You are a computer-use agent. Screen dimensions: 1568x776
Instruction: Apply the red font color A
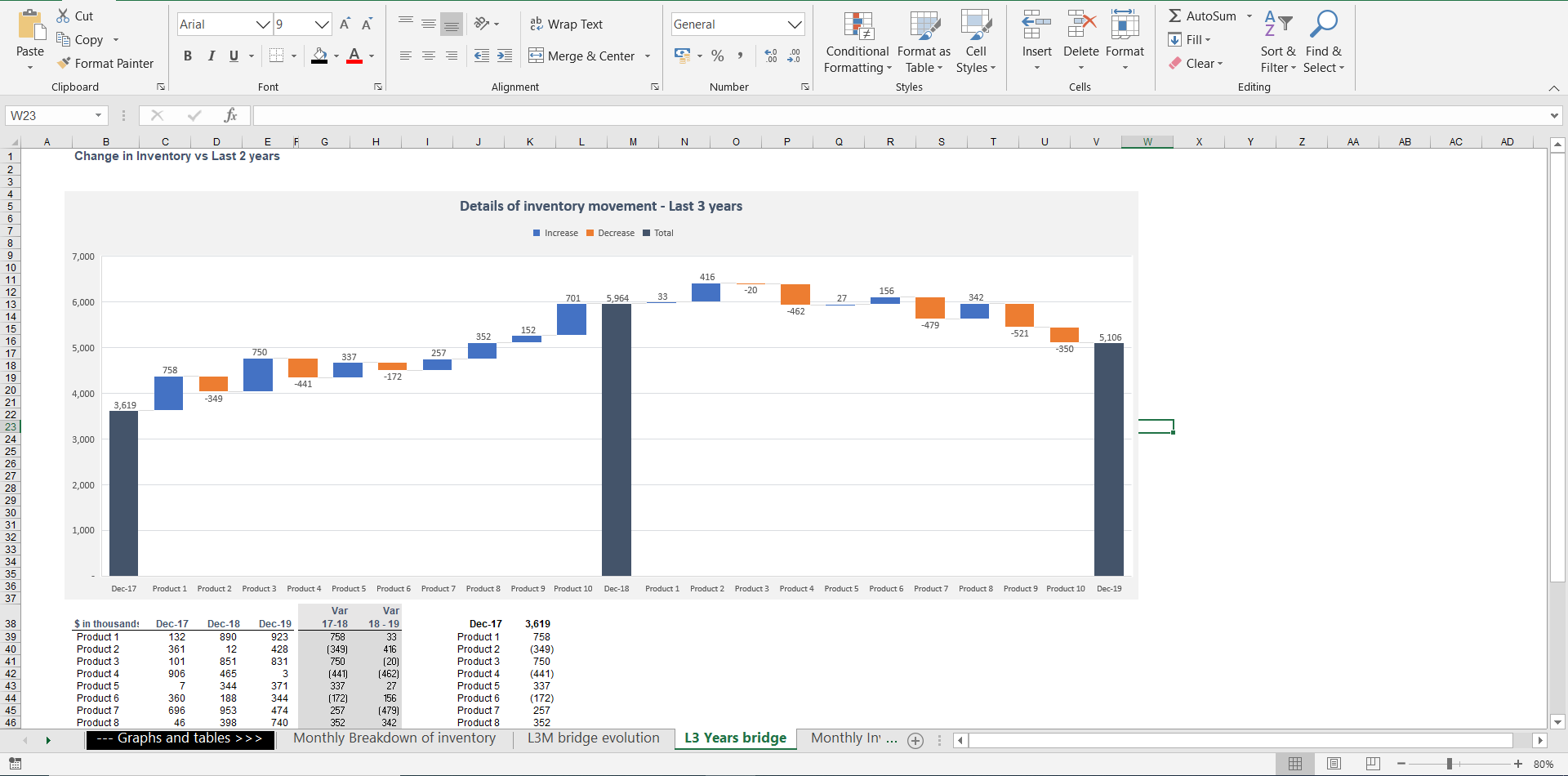354,56
